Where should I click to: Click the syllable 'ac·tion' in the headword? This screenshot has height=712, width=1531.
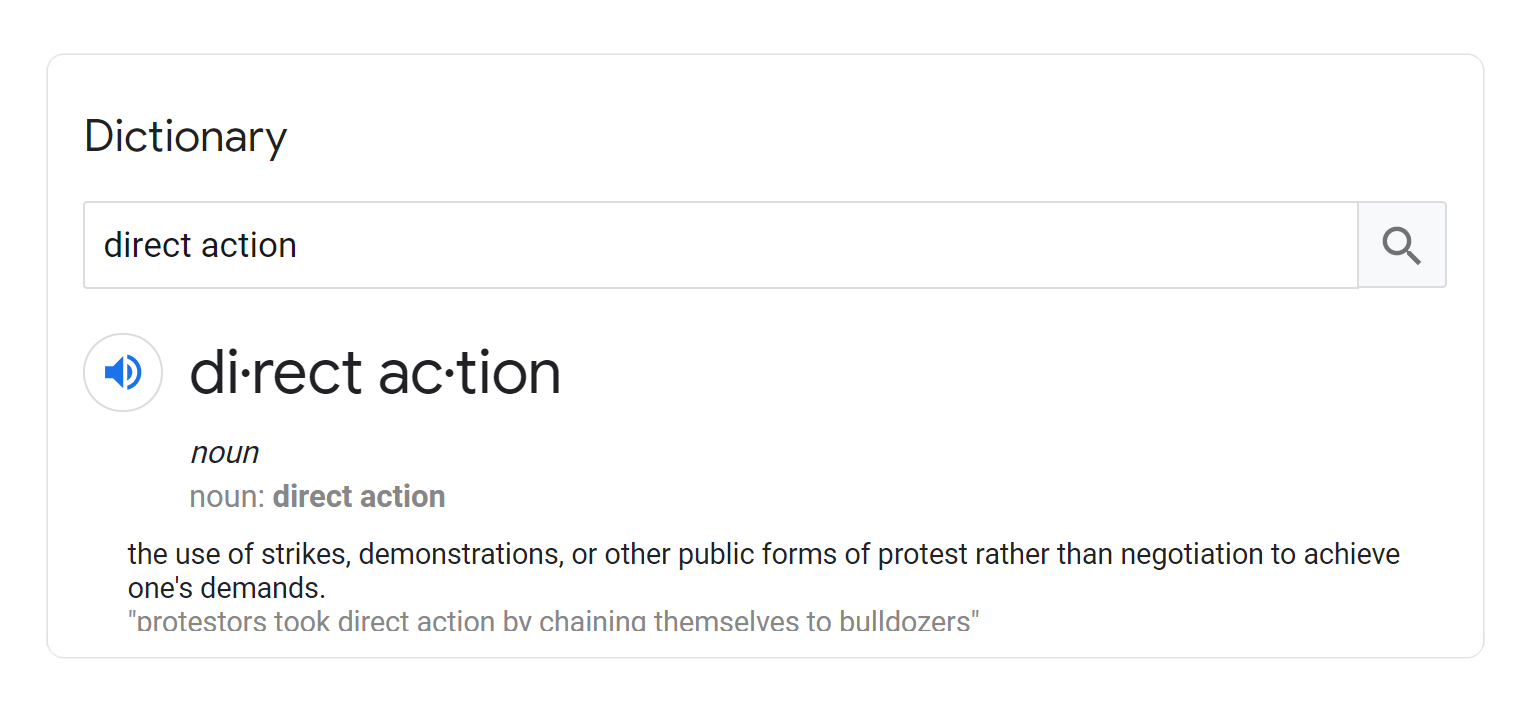(x=469, y=373)
